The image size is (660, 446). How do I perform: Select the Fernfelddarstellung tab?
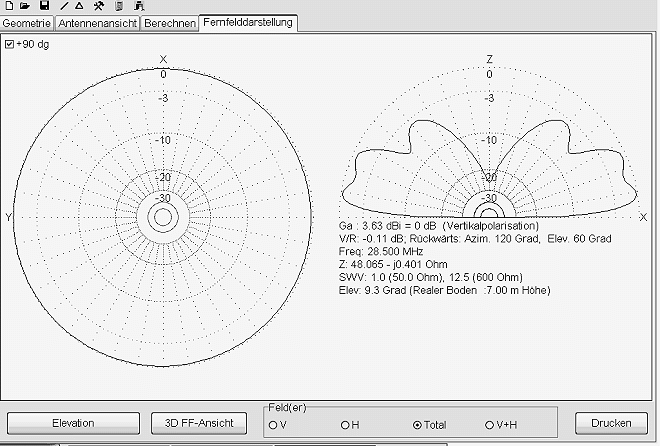(x=250, y=21)
